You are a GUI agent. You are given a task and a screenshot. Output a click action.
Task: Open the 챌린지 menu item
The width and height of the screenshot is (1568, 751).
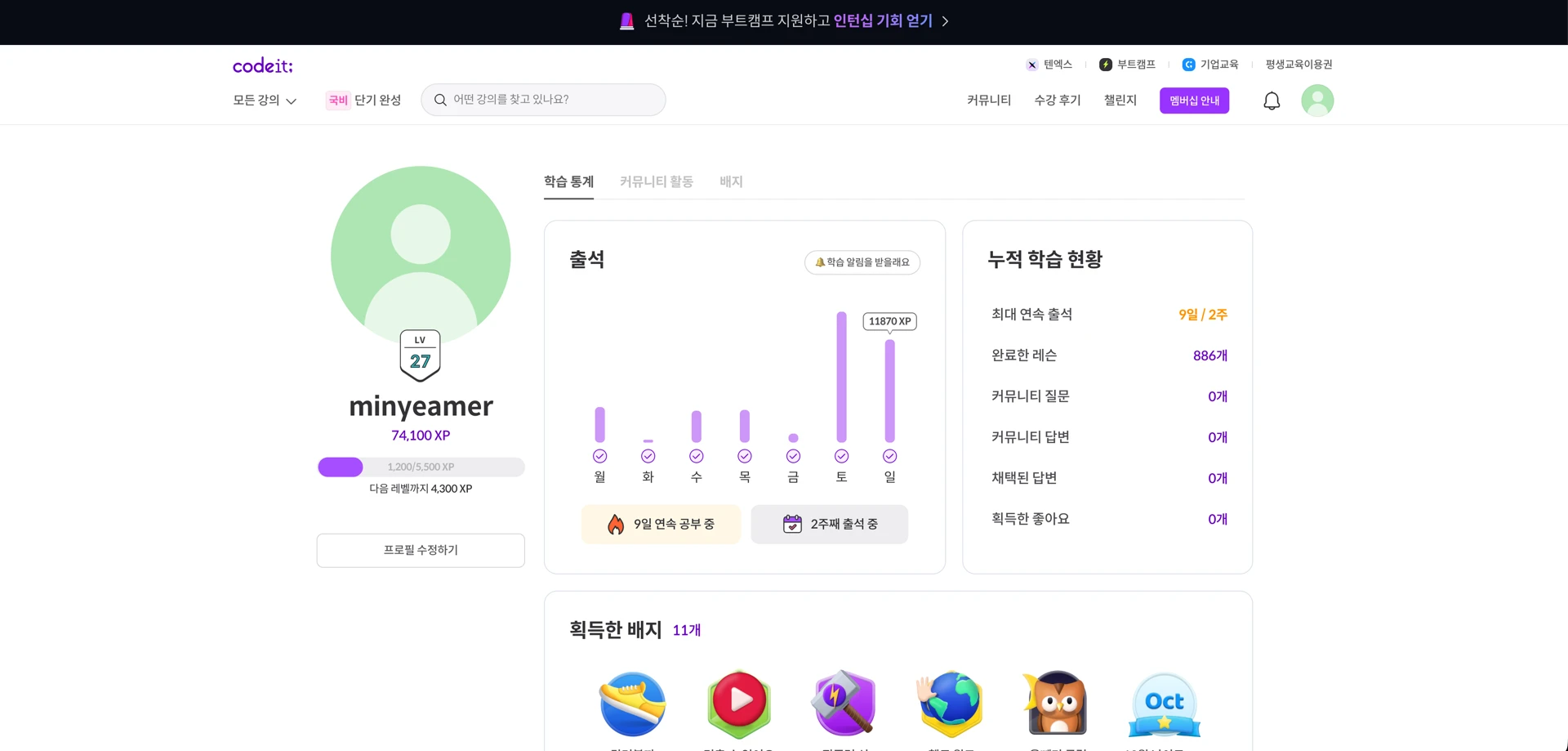click(x=1120, y=101)
